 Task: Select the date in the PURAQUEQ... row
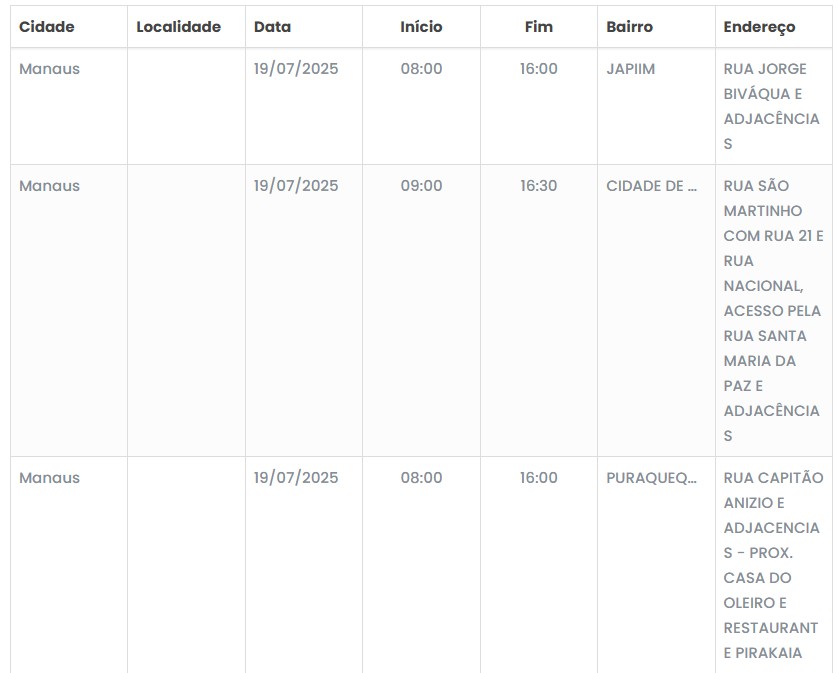point(295,478)
